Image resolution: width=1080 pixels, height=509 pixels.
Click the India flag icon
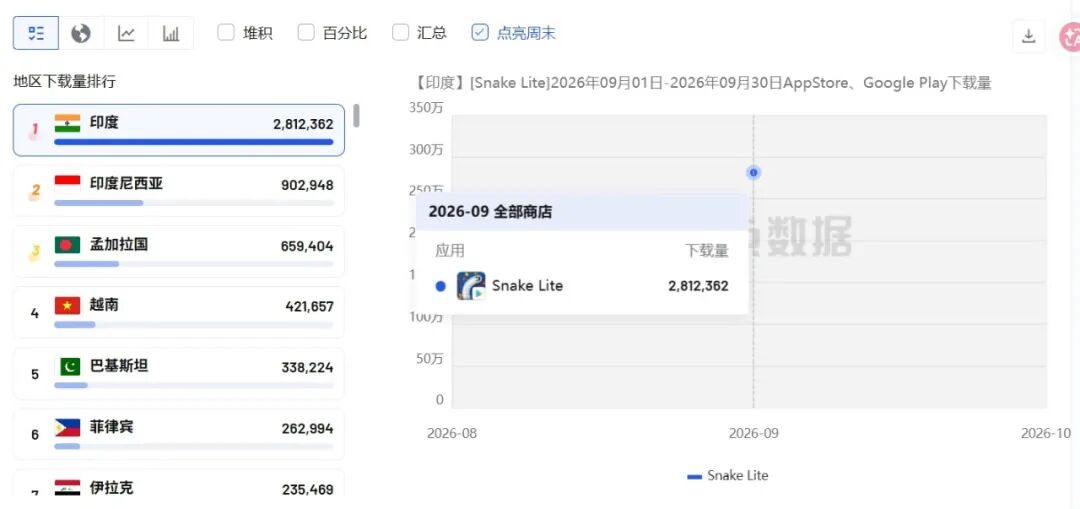tap(68, 123)
